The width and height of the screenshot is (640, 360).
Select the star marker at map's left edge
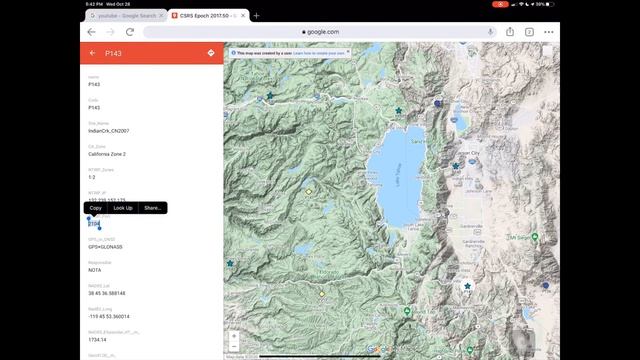coord(230,263)
